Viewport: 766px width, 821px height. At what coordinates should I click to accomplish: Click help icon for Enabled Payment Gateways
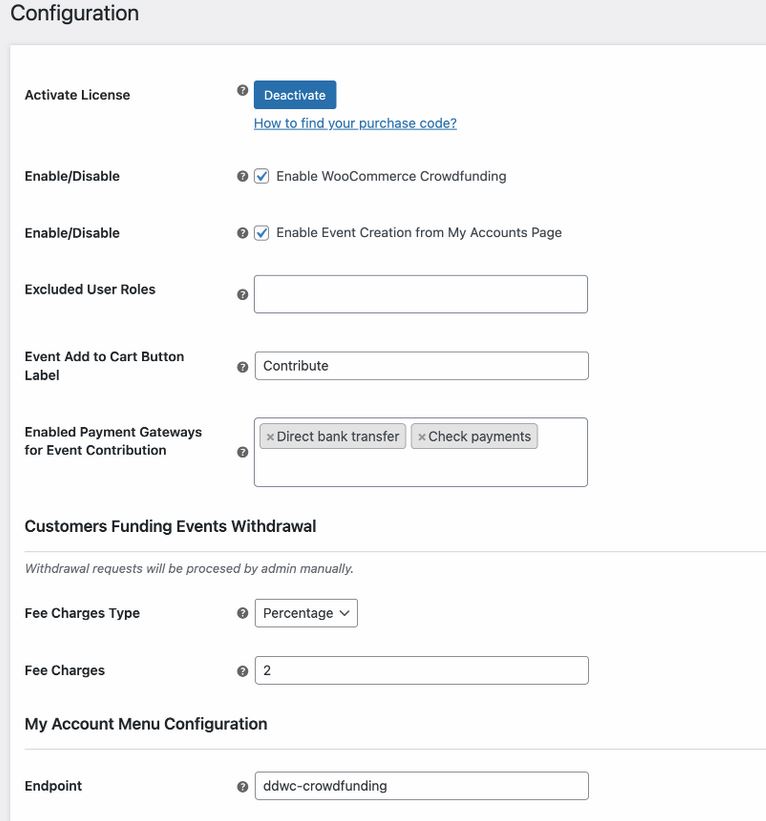(x=242, y=452)
